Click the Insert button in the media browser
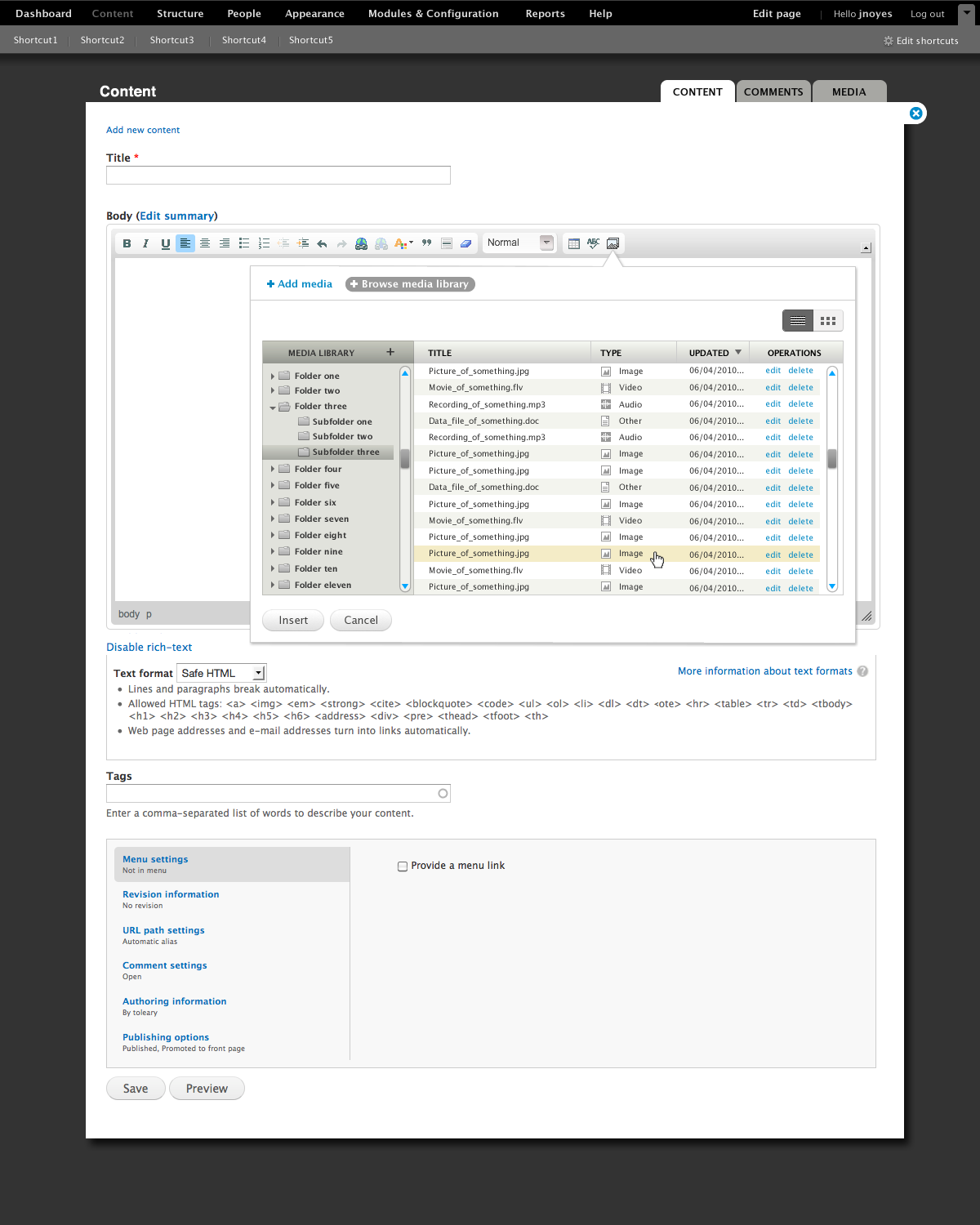Image resolution: width=980 pixels, height=1225 pixels. 292,620
